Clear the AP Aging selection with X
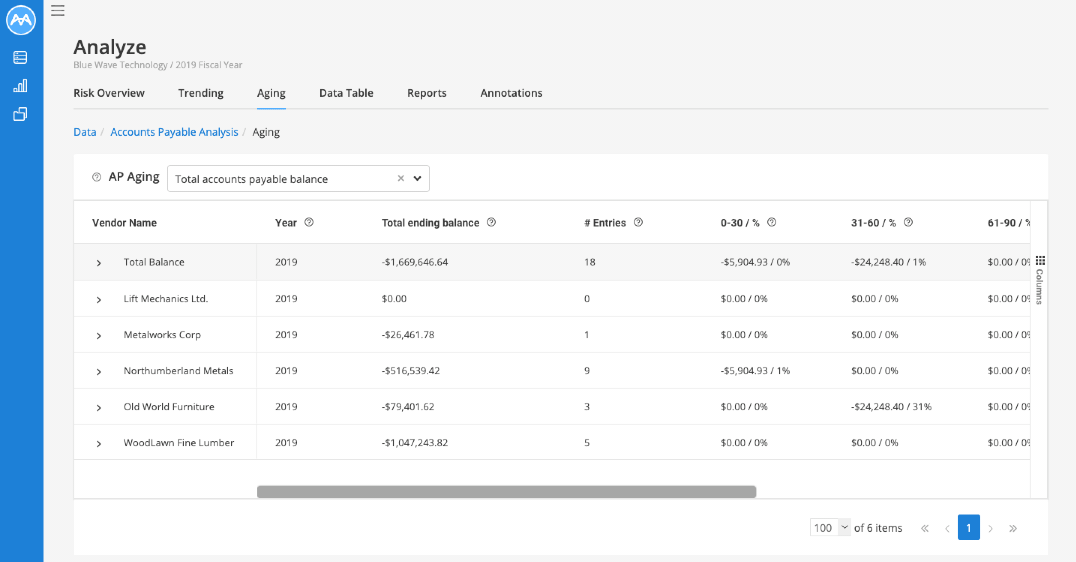The height and width of the screenshot is (562, 1076). (401, 178)
